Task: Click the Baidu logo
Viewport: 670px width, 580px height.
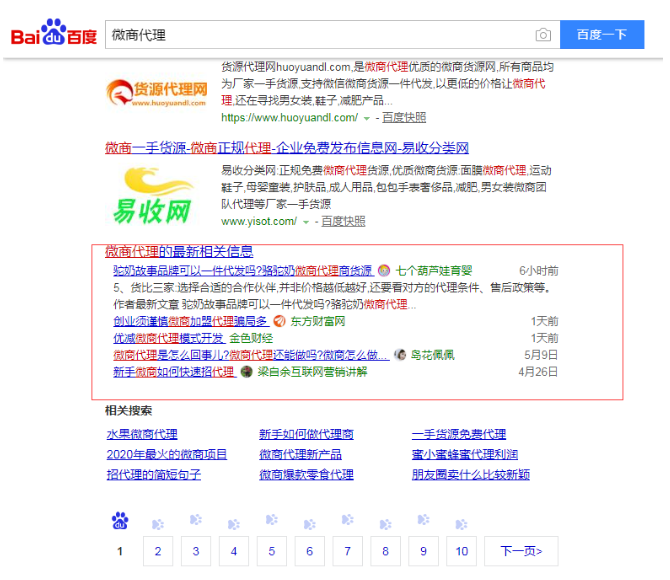Action: coord(54,32)
